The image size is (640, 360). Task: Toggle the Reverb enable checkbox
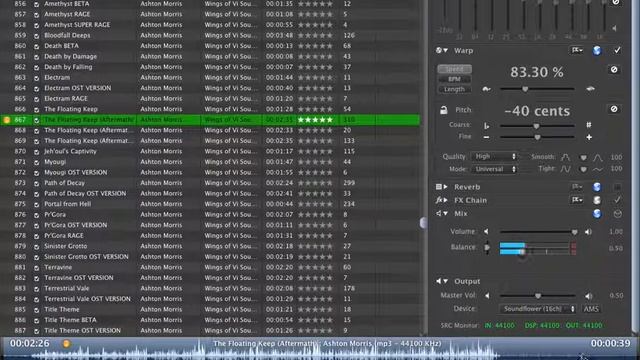(x=617, y=187)
